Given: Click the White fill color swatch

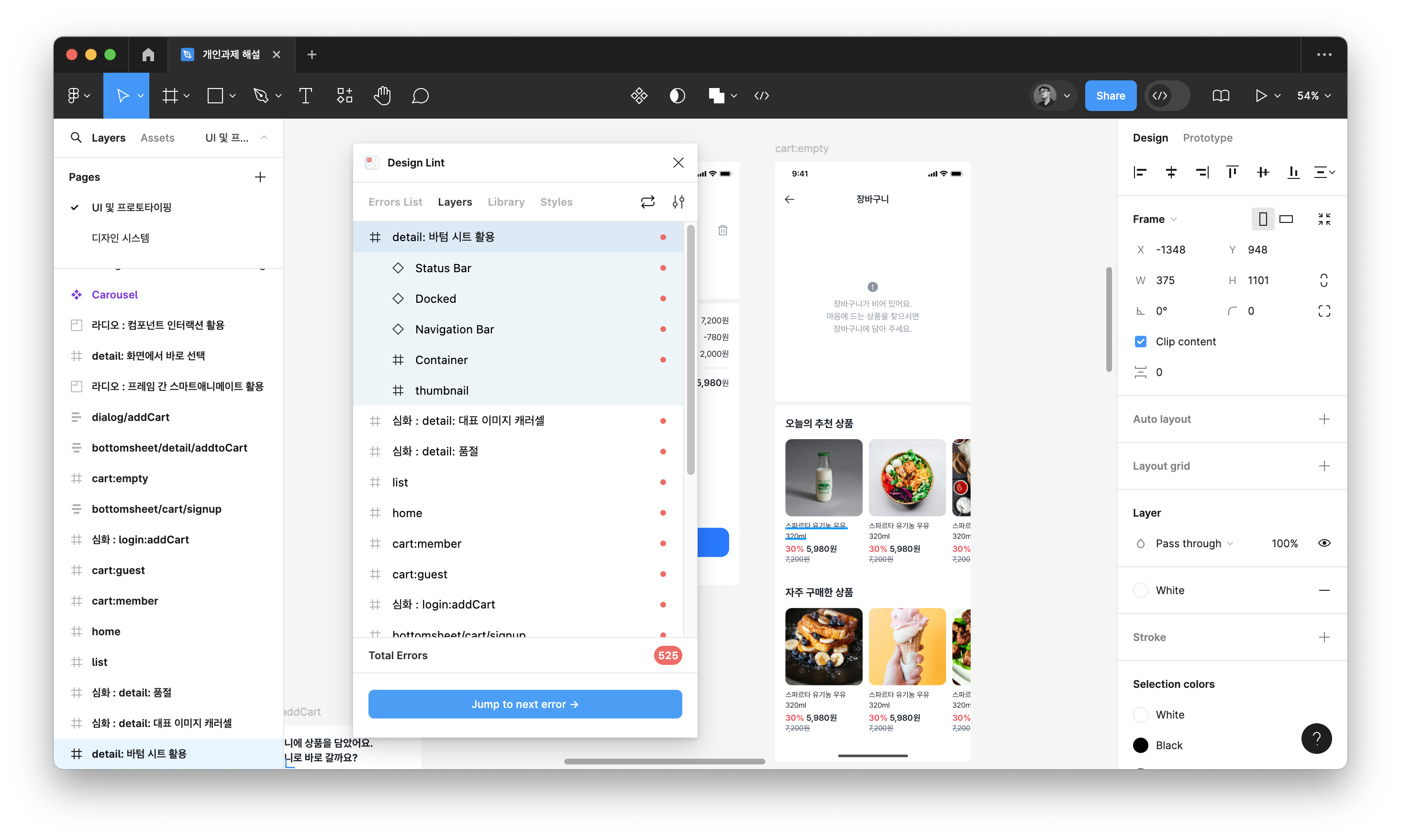Looking at the screenshot, I should [x=1141, y=590].
